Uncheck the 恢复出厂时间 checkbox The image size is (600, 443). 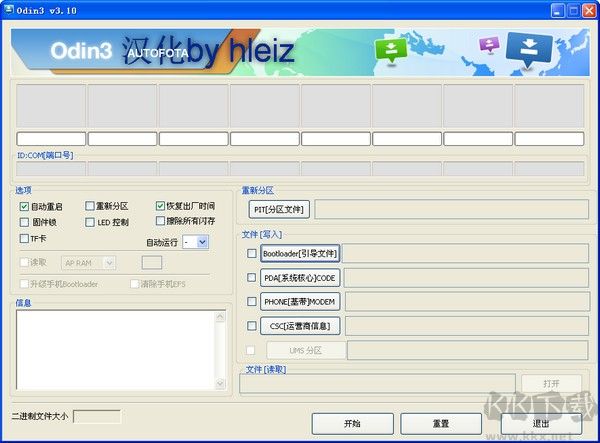[160, 206]
